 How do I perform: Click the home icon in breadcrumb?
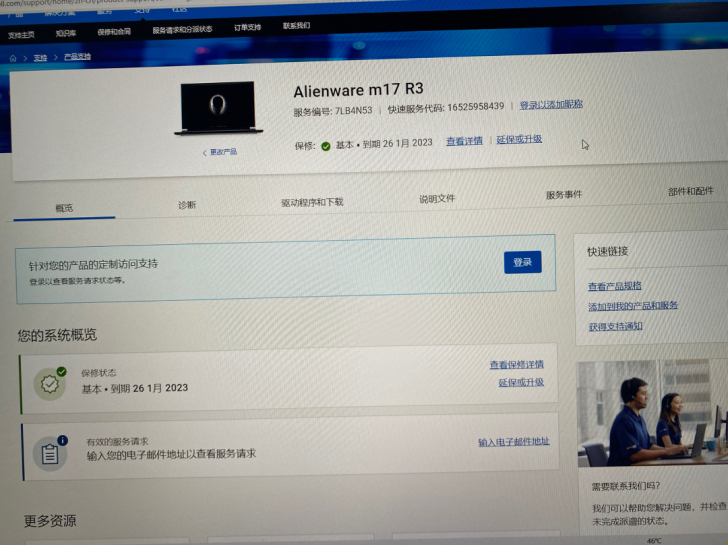tap(13, 58)
